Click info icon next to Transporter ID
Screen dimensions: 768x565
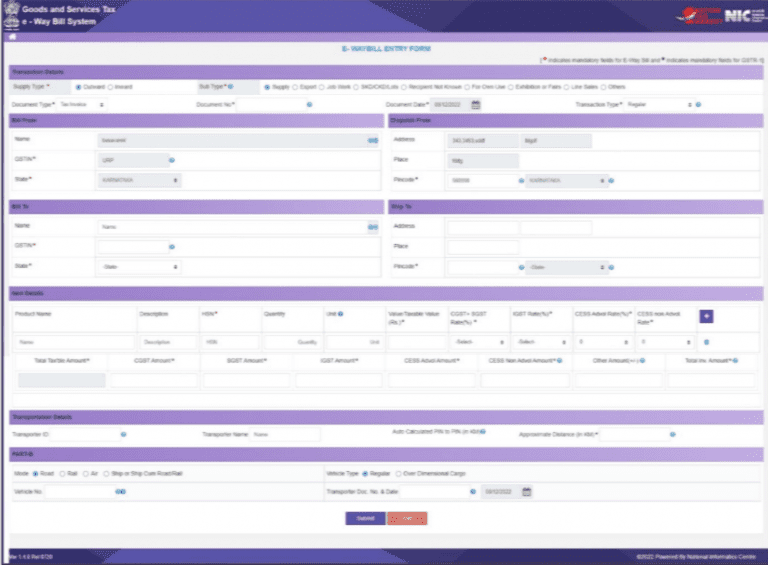(123, 435)
